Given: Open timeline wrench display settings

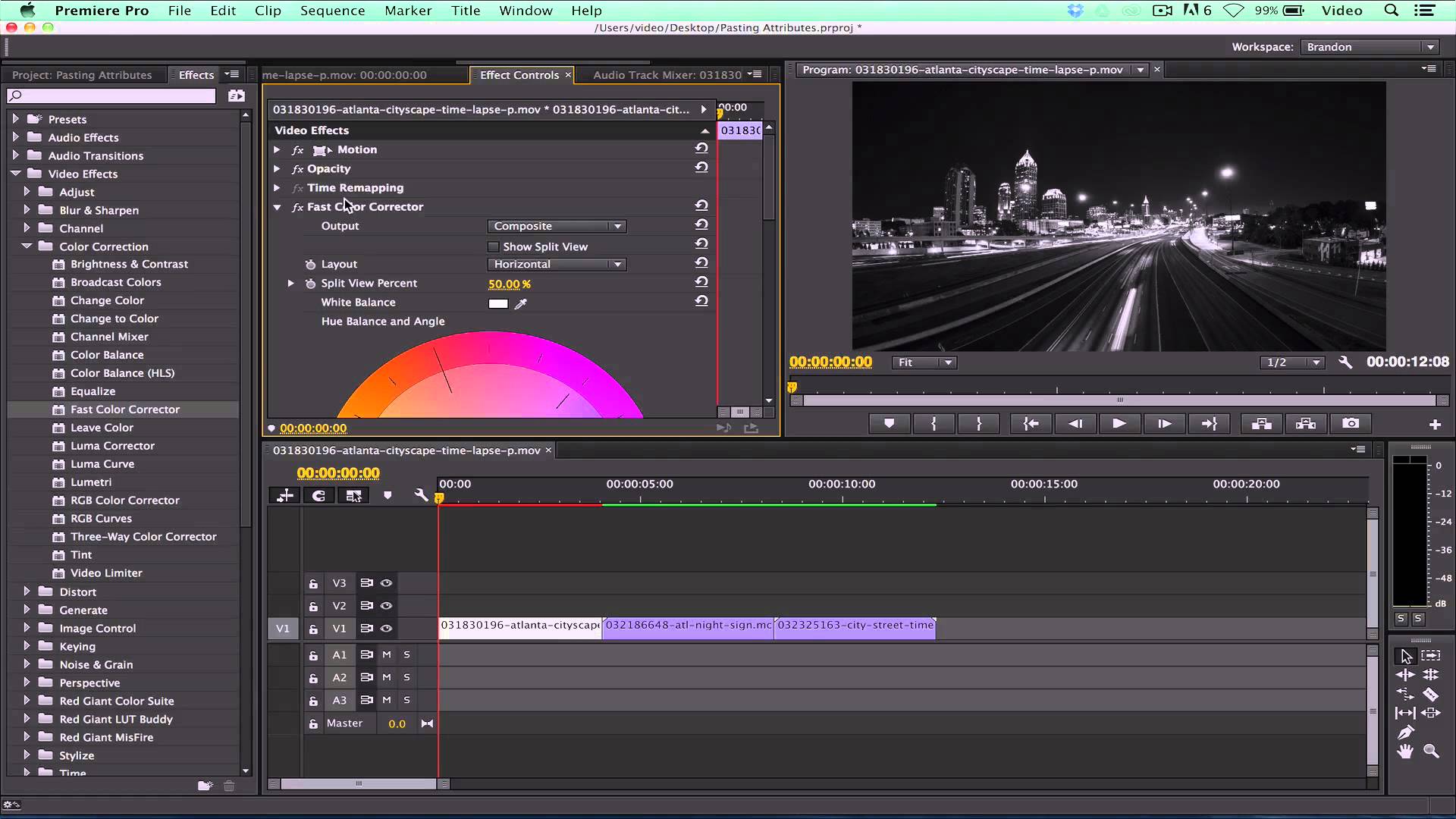Looking at the screenshot, I should (421, 496).
